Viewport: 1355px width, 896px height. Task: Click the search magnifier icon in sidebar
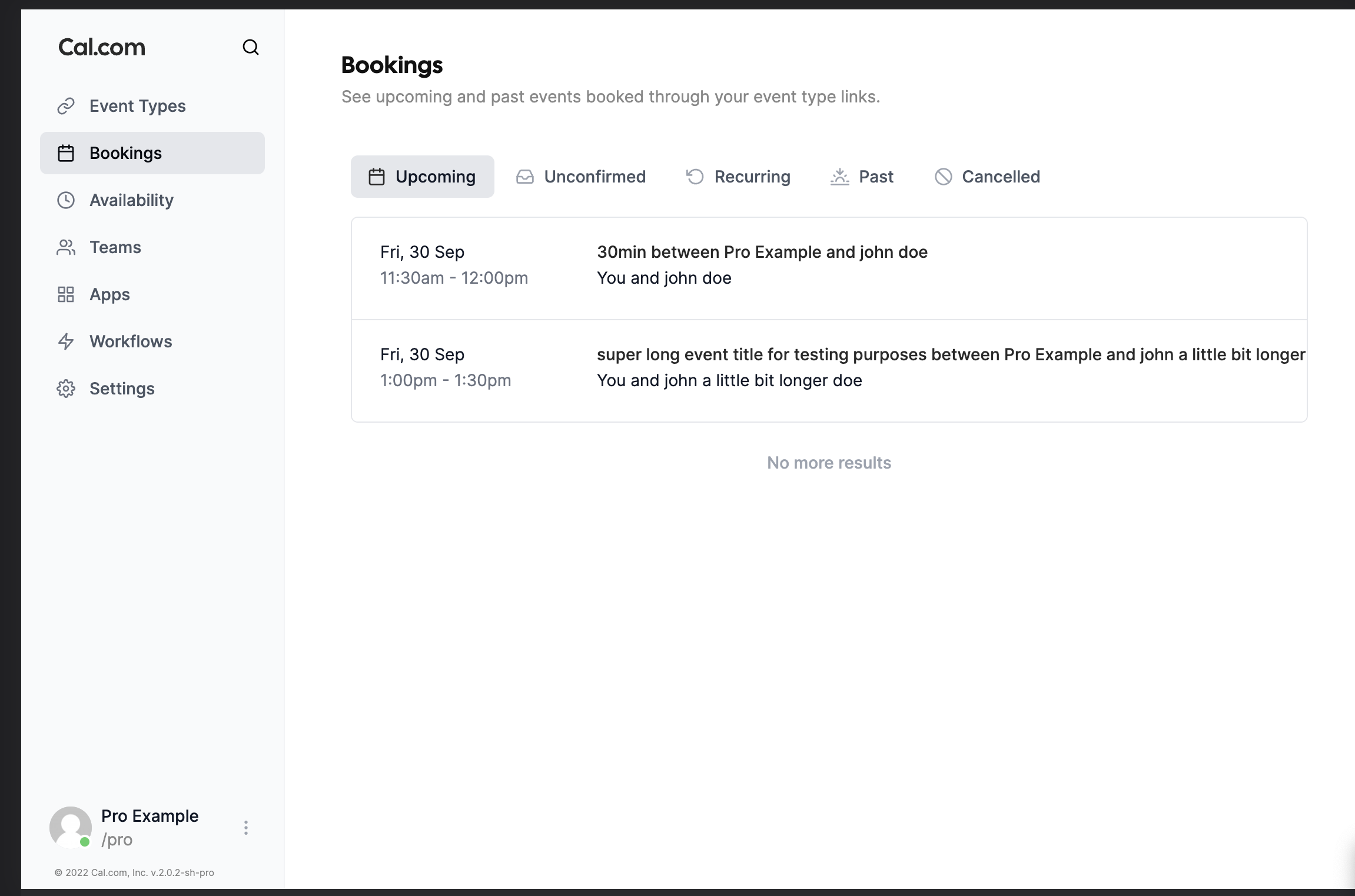tap(251, 47)
